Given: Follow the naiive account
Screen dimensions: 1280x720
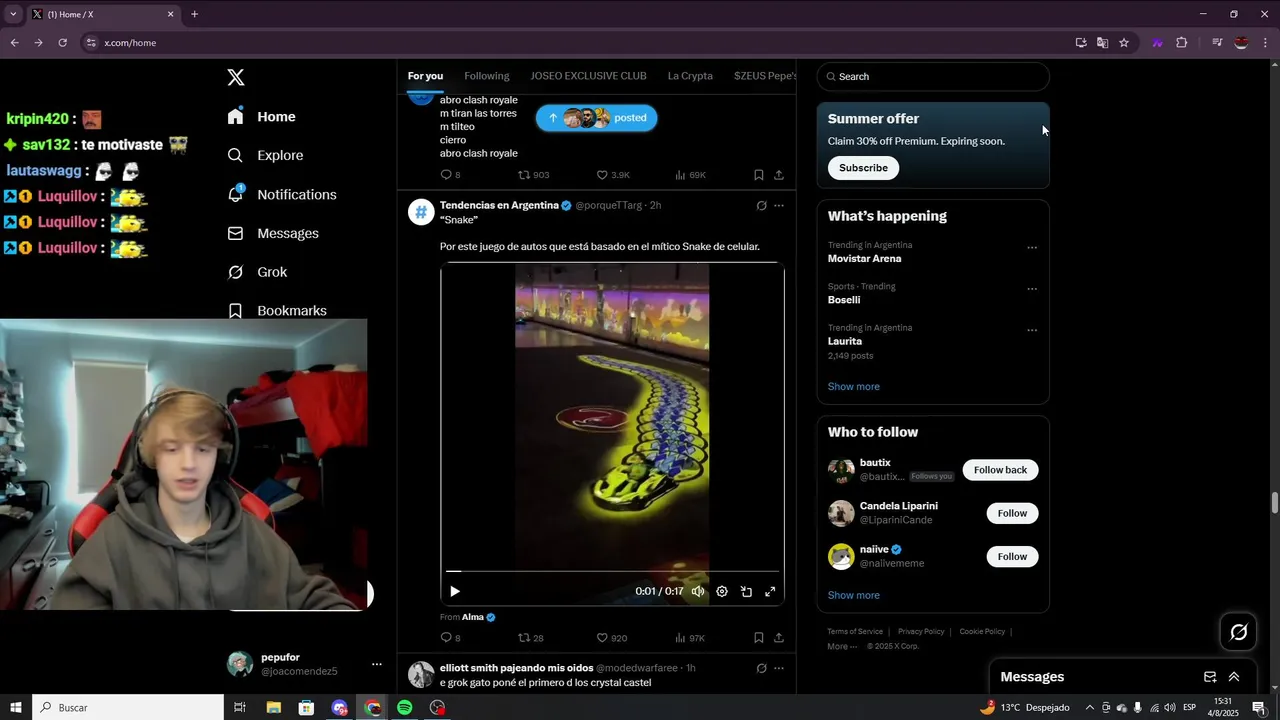Looking at the screenshot, I should 1012,556.
